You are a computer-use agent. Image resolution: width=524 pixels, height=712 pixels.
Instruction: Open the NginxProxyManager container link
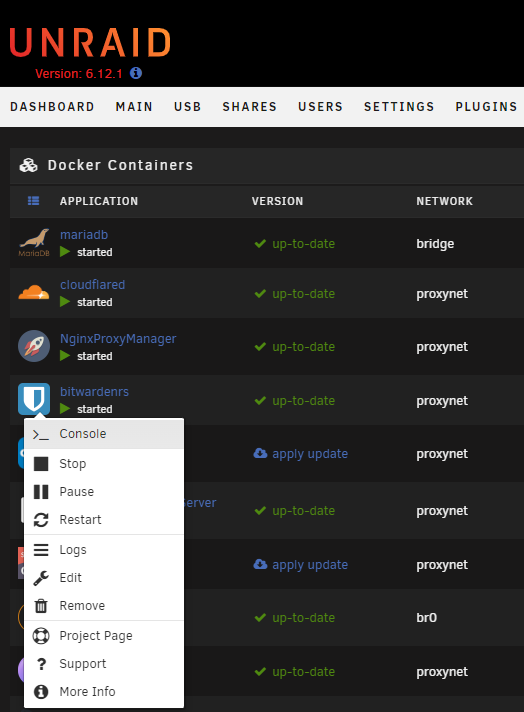click(118, 339)
